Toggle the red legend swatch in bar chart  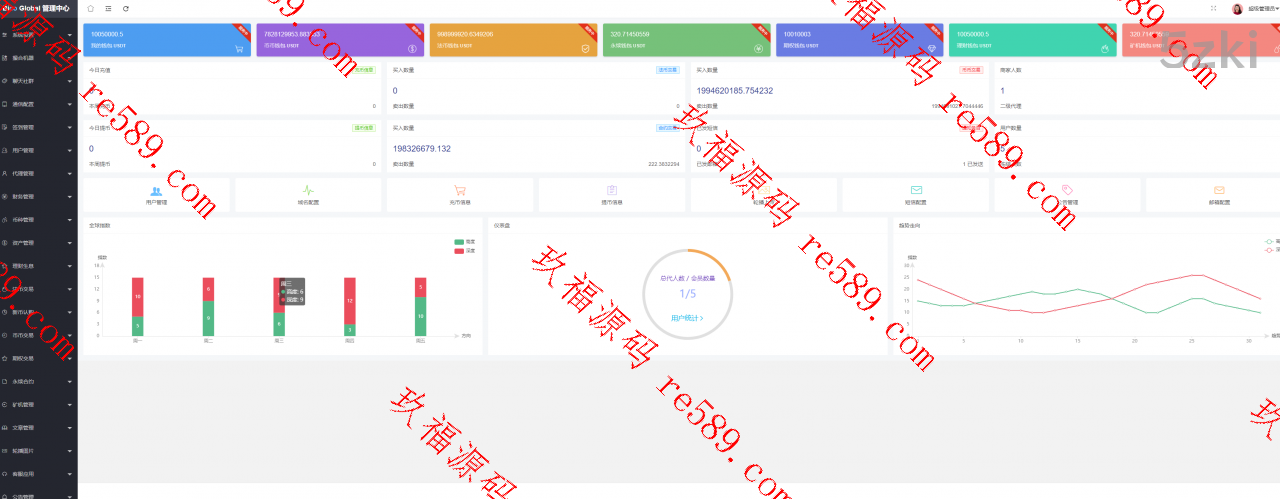click(459, 250)
